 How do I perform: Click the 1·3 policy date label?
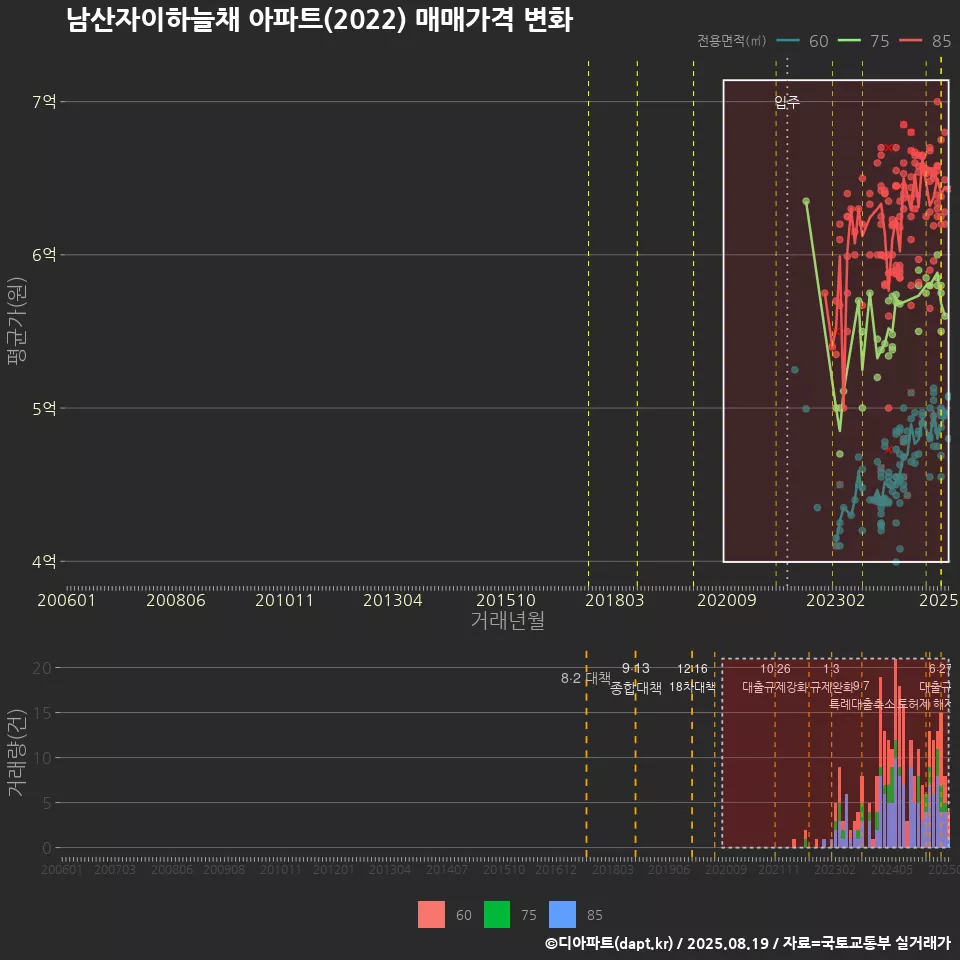pos(831,669)
